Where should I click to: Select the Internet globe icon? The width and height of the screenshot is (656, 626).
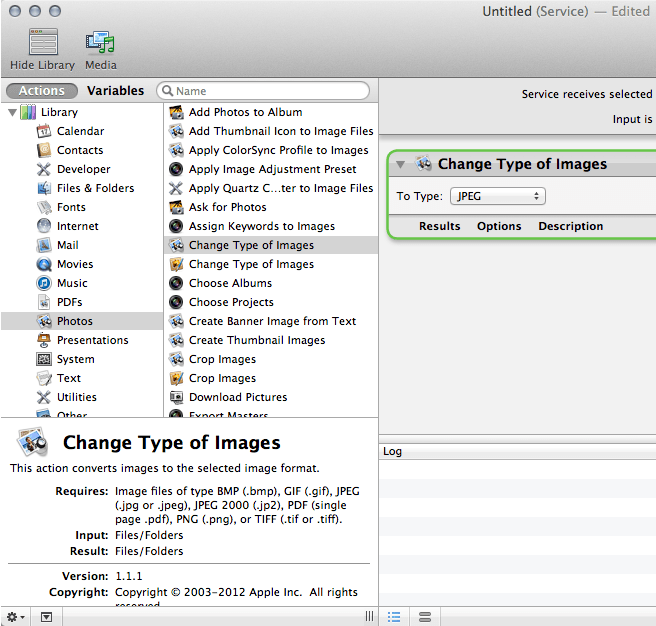(44, 226)
